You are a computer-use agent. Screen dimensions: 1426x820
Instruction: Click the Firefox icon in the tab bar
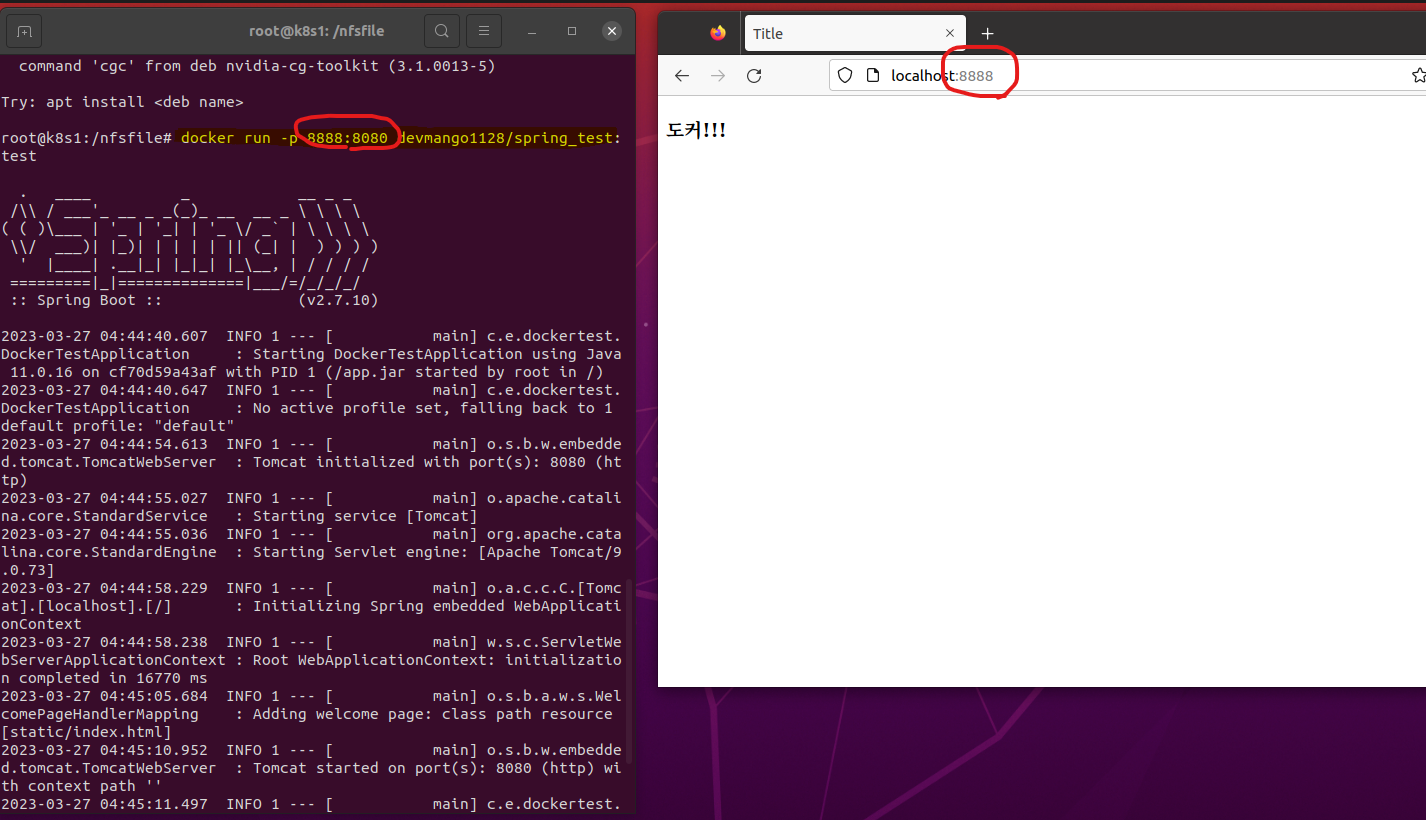point(718,33)
